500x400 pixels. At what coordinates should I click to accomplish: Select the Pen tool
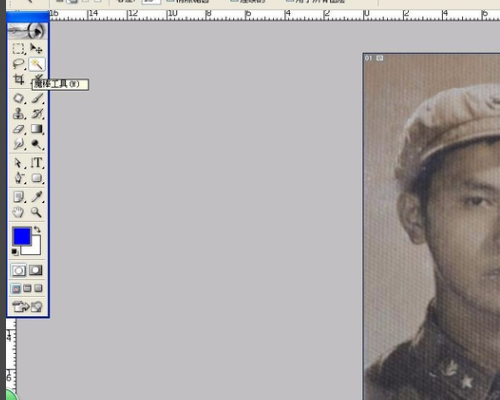[x=18, y=178]
